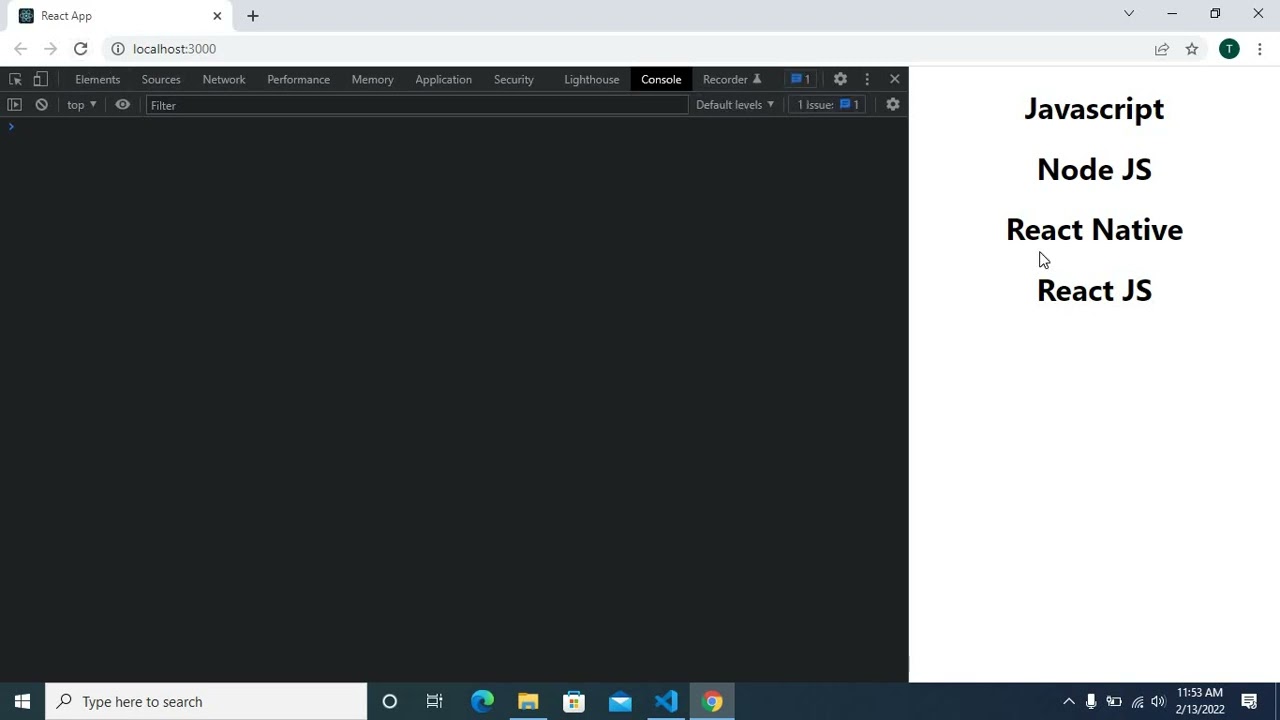This screenshot has width=1280, height=720.
Task: Click the console Filter input field
Action: 417,105
